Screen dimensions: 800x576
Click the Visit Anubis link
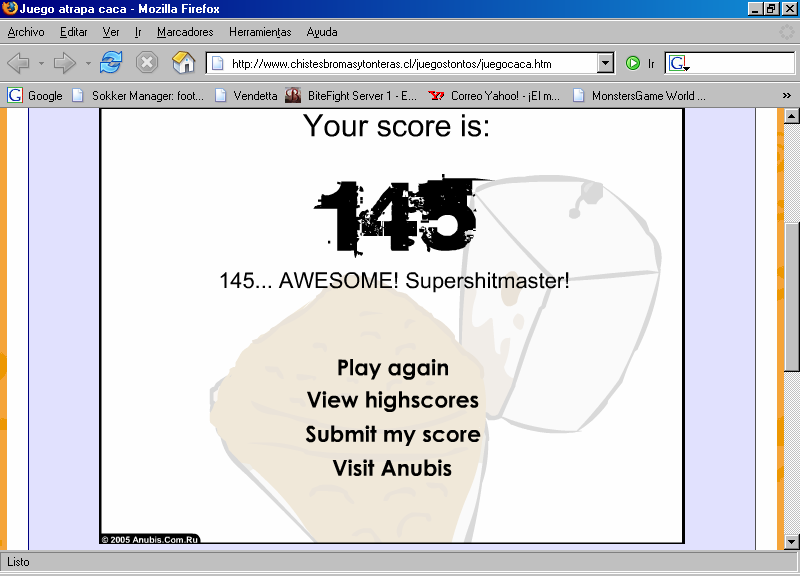pyautogui.click(x=392, y=468)
